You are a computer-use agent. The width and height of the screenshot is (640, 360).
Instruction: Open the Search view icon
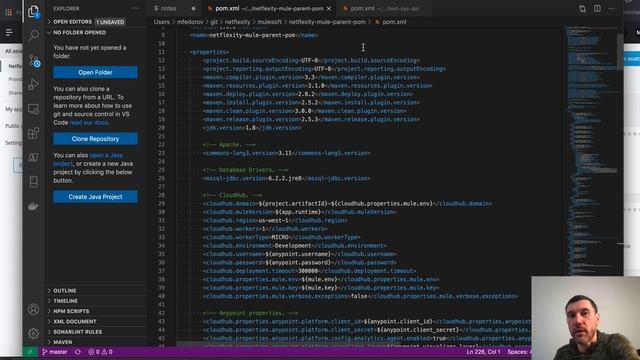click(33, 35)
